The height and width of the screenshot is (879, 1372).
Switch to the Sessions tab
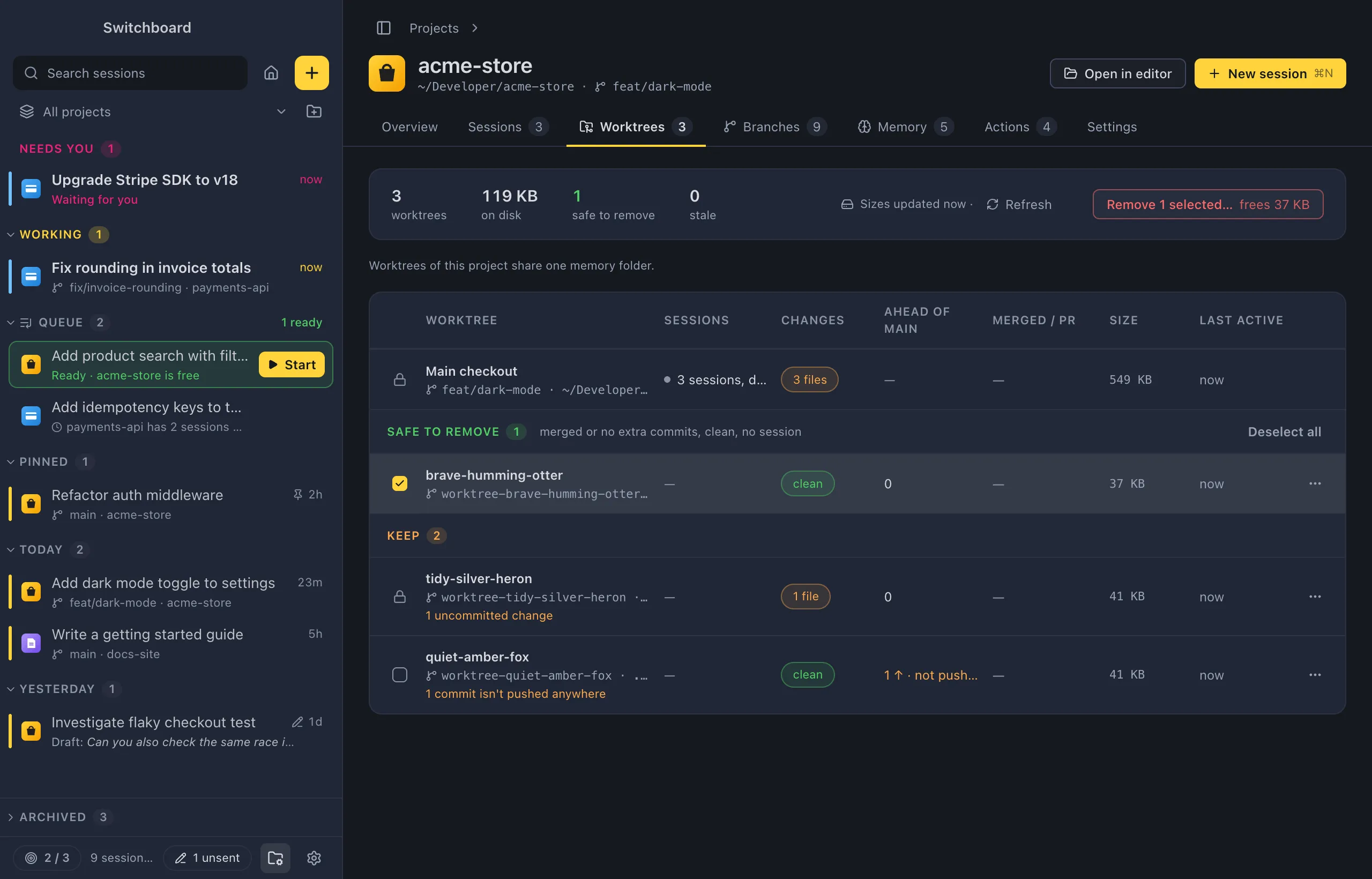(508, 126)
